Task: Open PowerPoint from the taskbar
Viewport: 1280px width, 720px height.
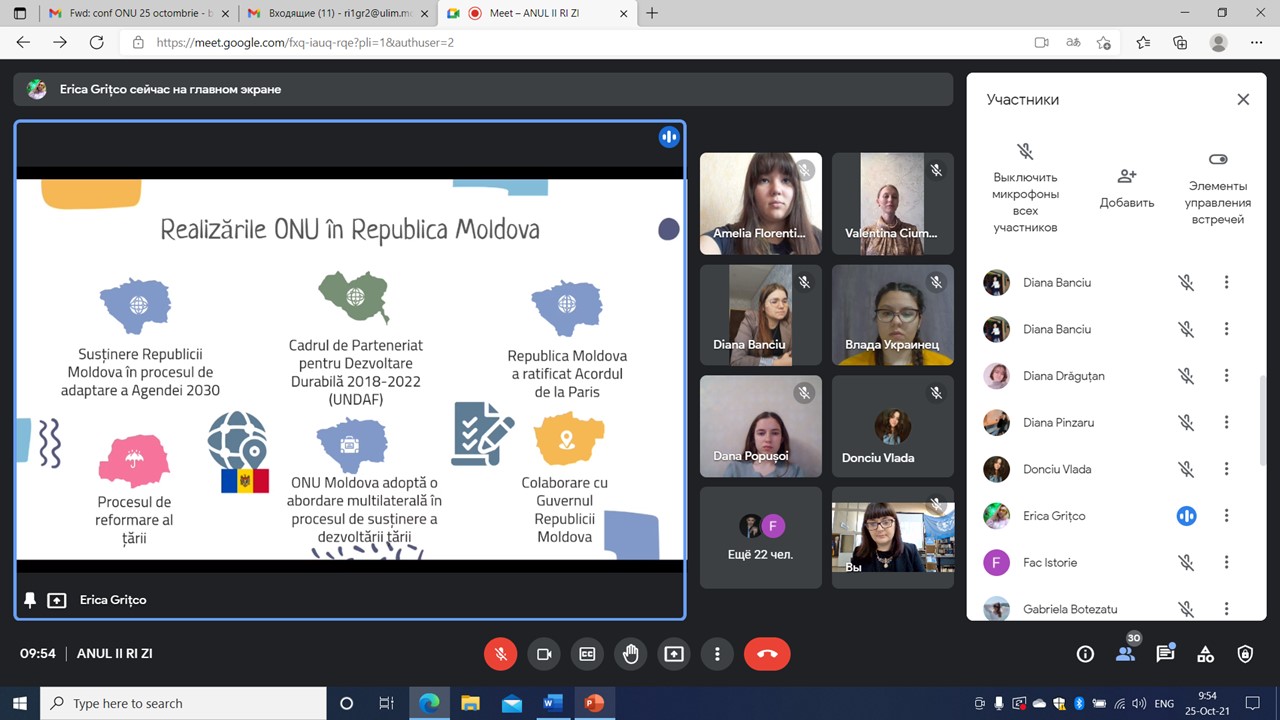Action: tap(594, 703)
